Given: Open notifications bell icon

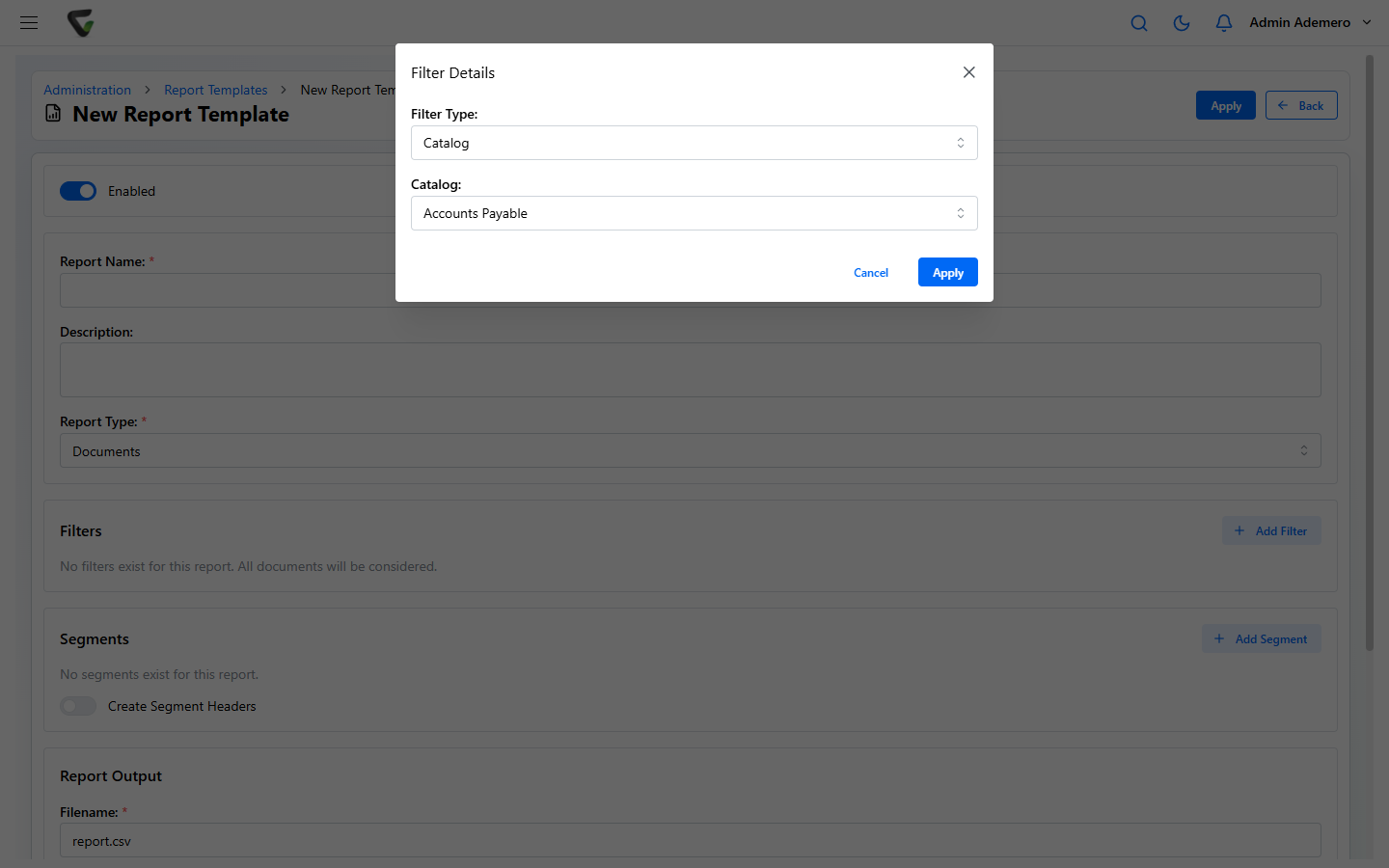Looking at the screenshot, I should click(1224, 23).
